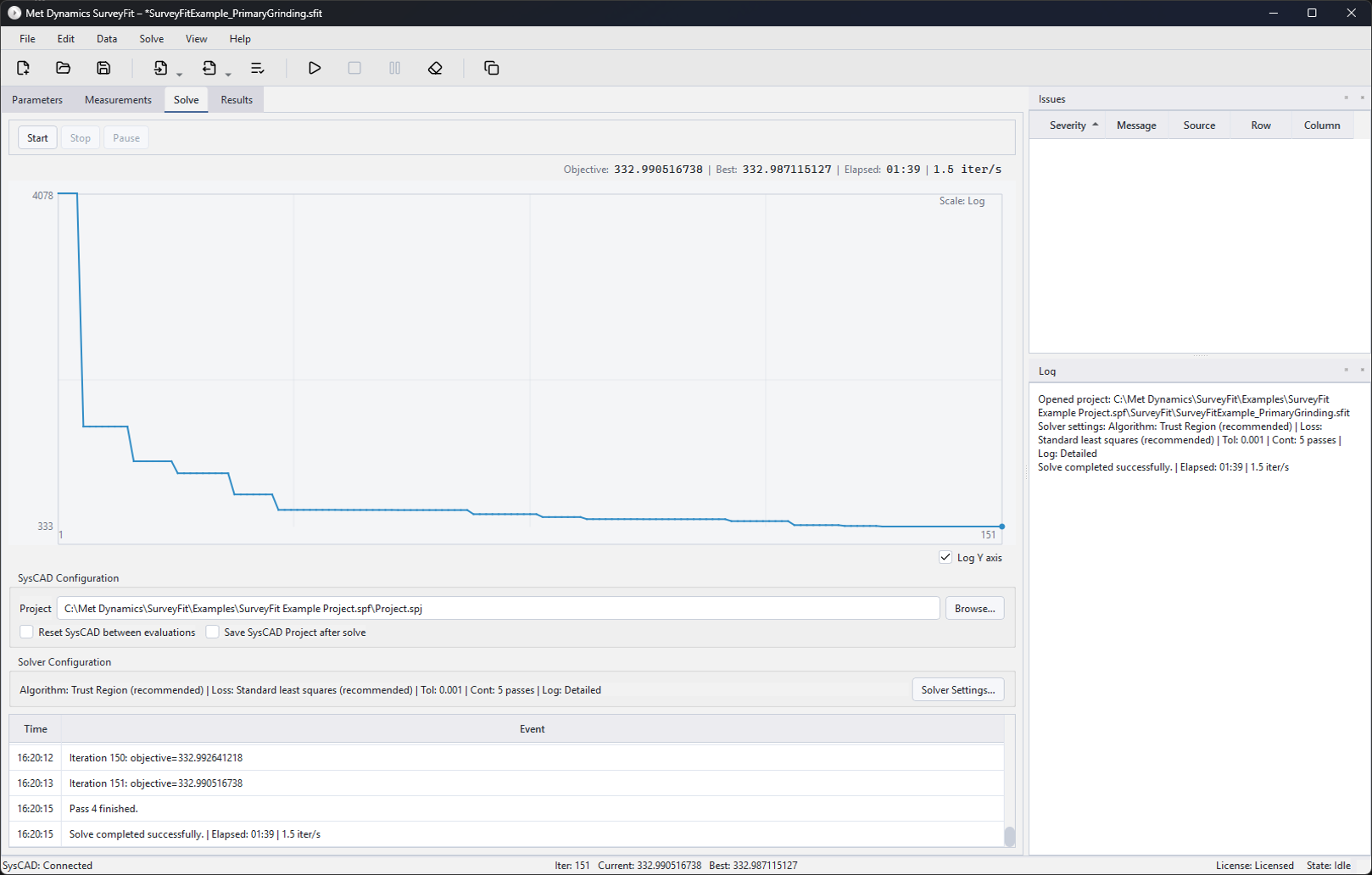Click the eraser clear icon in toolbar
1372x875 pixels.
point(435,68)
